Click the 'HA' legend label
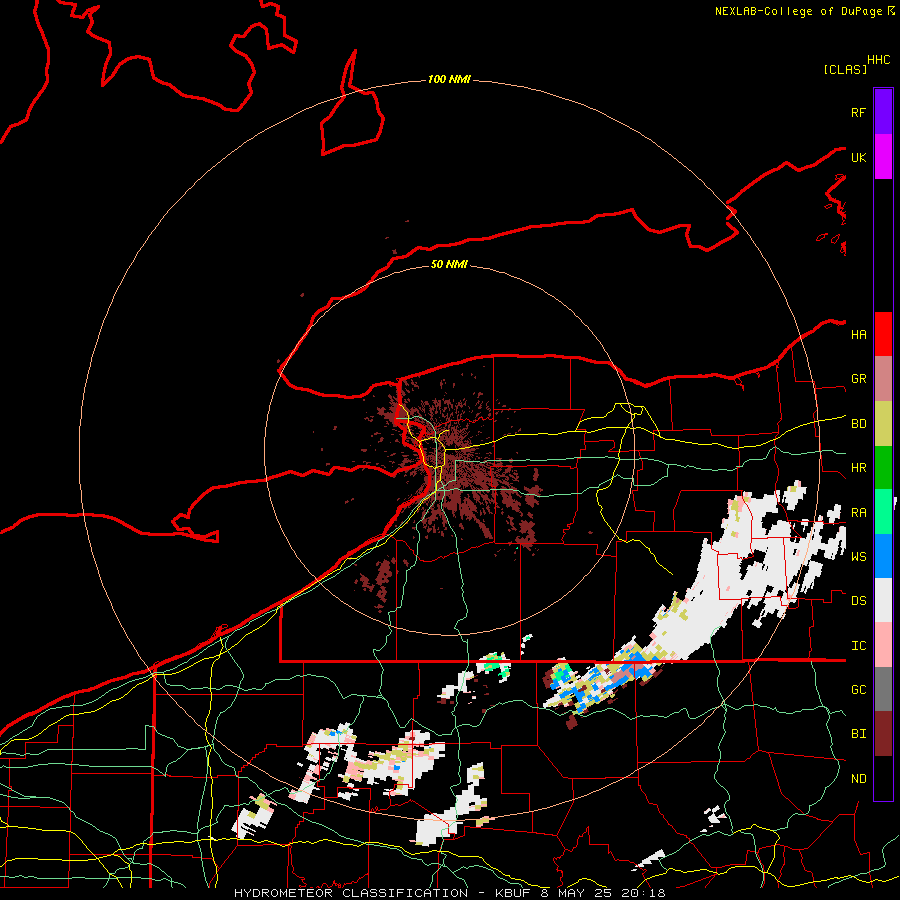Viewport: 900px width, 900px height. [858, 334]
